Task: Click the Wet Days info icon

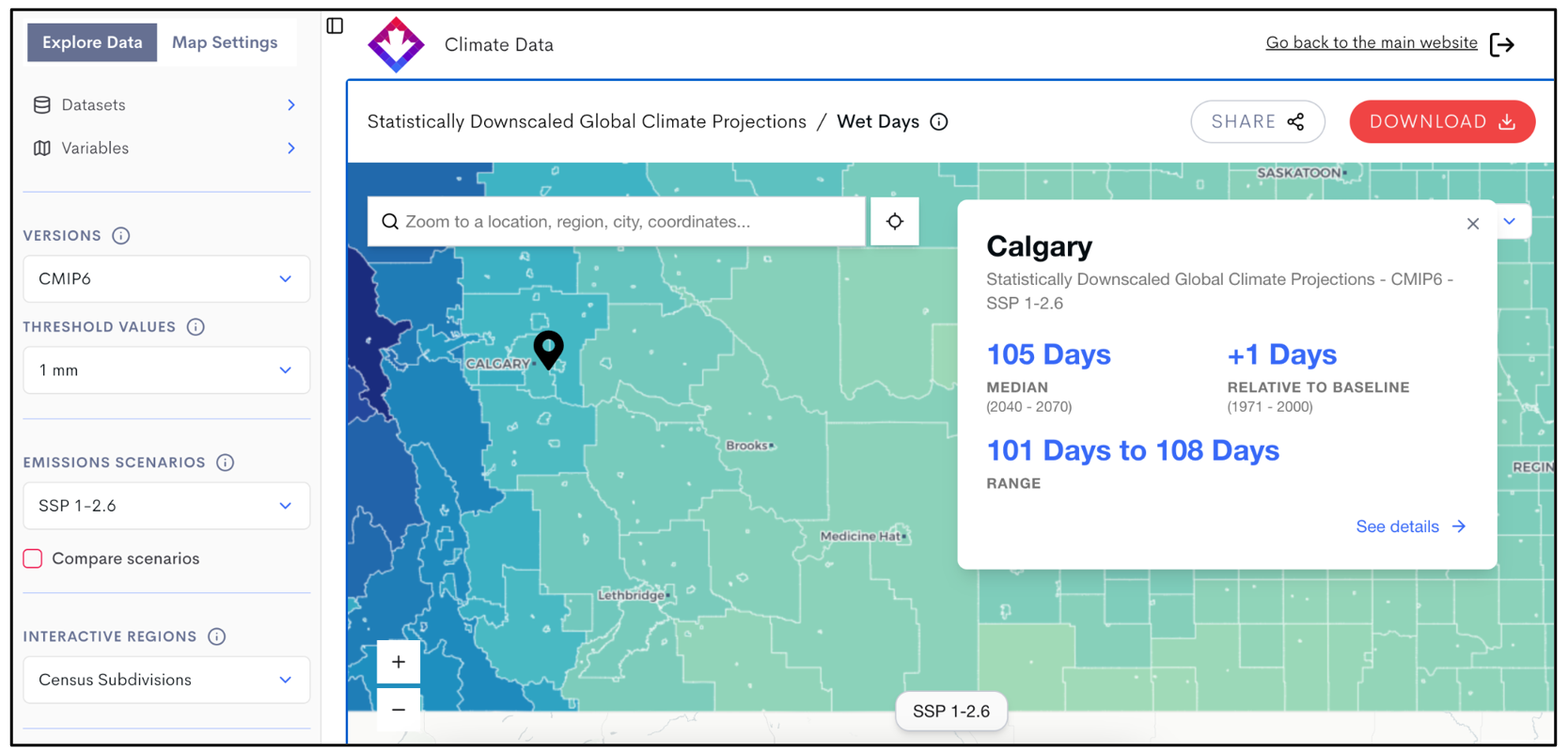Action: pyautogui.click(x=938, y=122)
